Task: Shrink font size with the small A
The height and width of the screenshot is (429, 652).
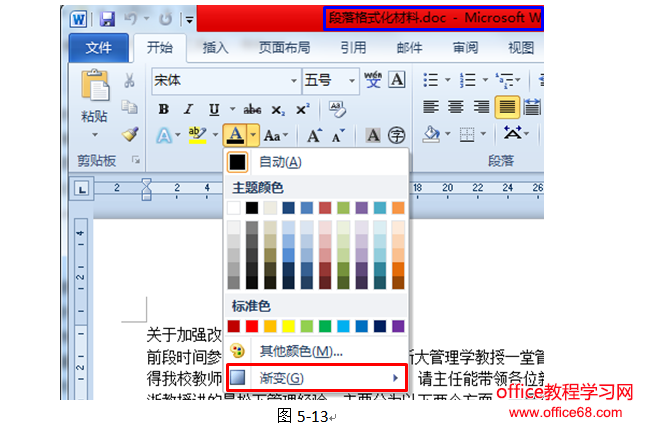Action: (x=338, y=136)
